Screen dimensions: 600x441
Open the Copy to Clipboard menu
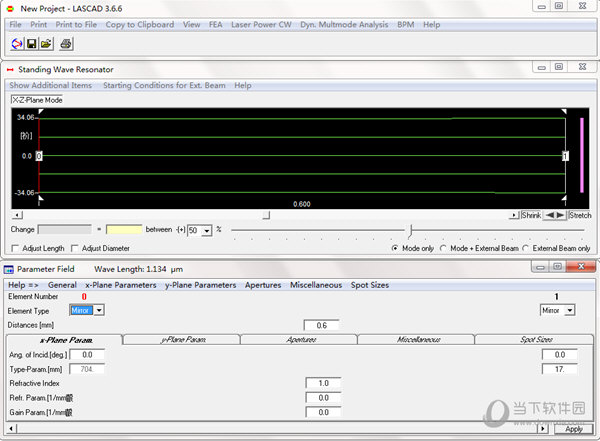coord(140,24)
